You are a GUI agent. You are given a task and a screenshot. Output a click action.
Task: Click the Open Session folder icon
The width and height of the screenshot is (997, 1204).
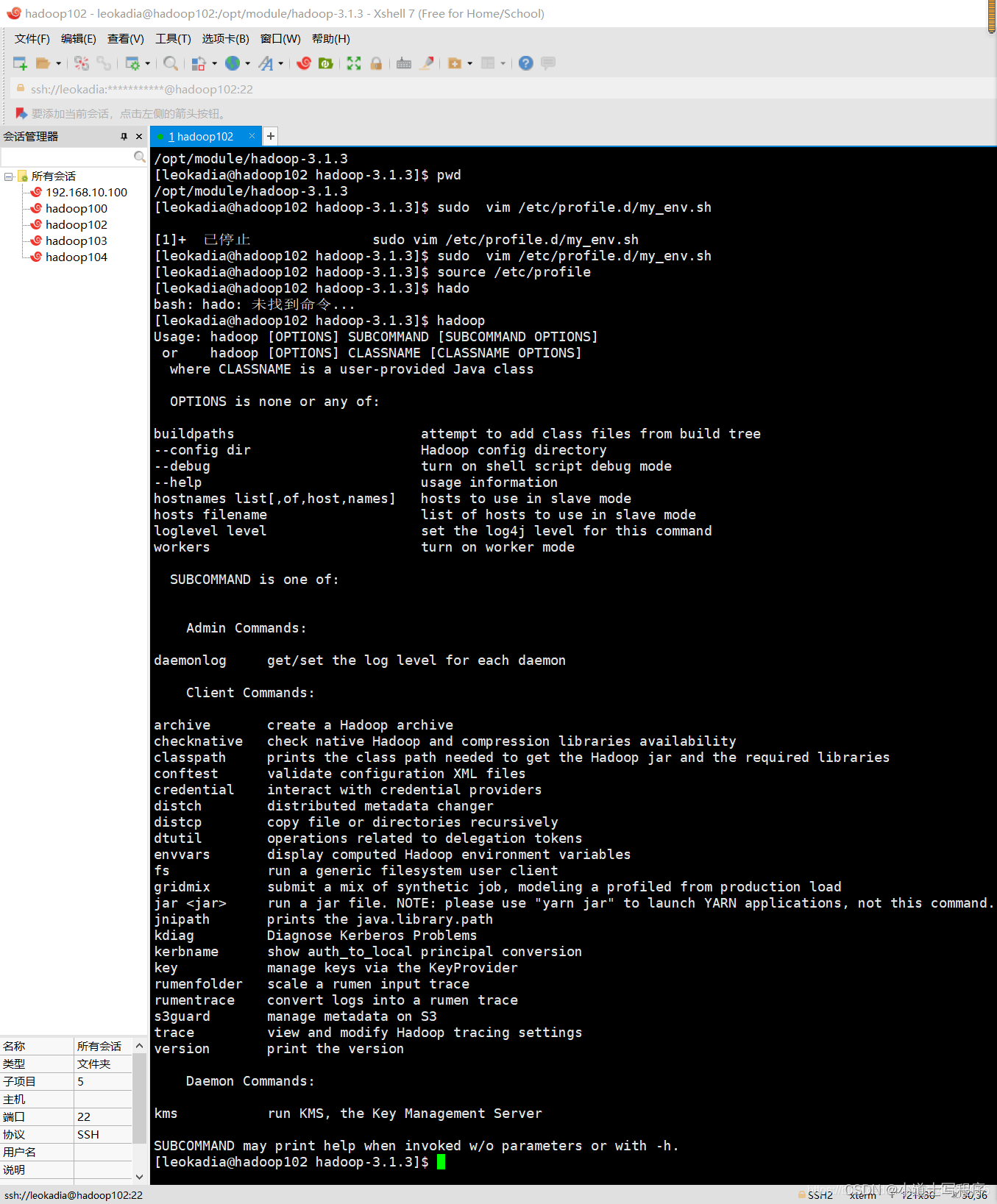pyautogui.click(x=43, y=63)
